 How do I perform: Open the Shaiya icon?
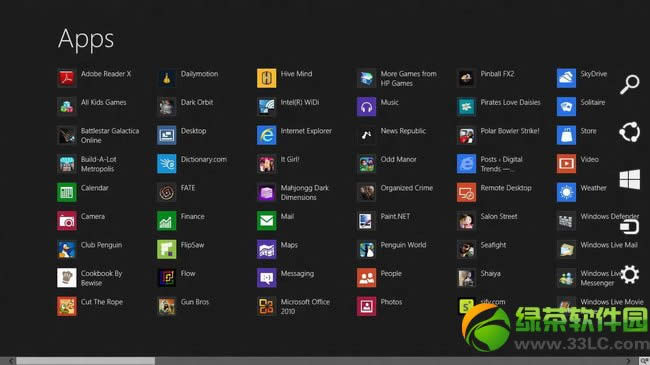click(466, 278)
